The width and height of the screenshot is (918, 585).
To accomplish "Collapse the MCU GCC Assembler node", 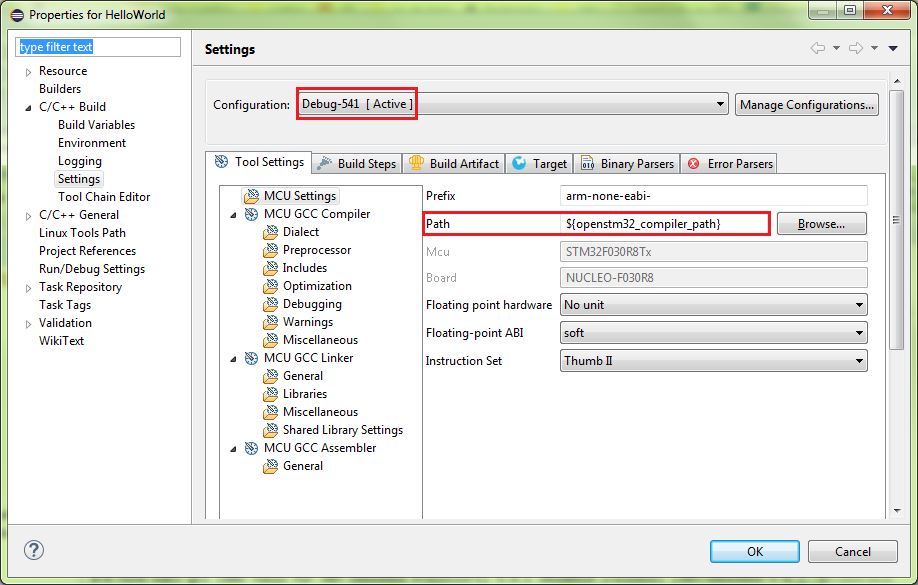I will pos(234,449).
